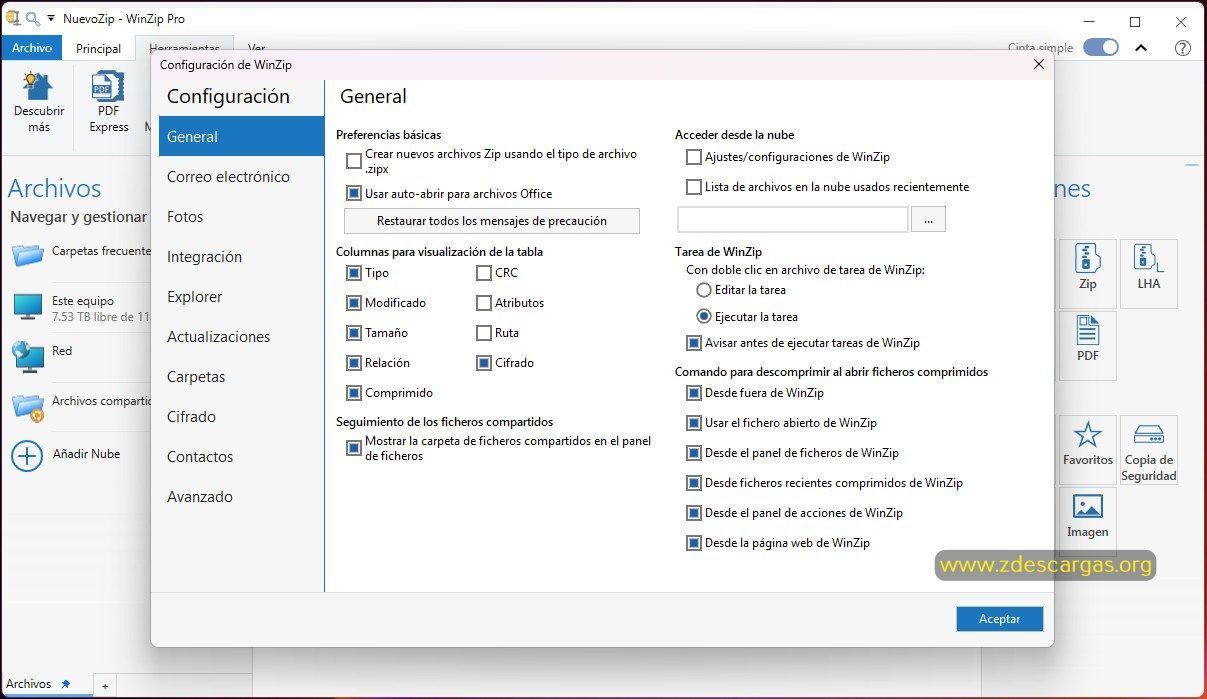Click the Añadir Nube plus icon
1207x699 pixels.
click(x=27, y=455)
